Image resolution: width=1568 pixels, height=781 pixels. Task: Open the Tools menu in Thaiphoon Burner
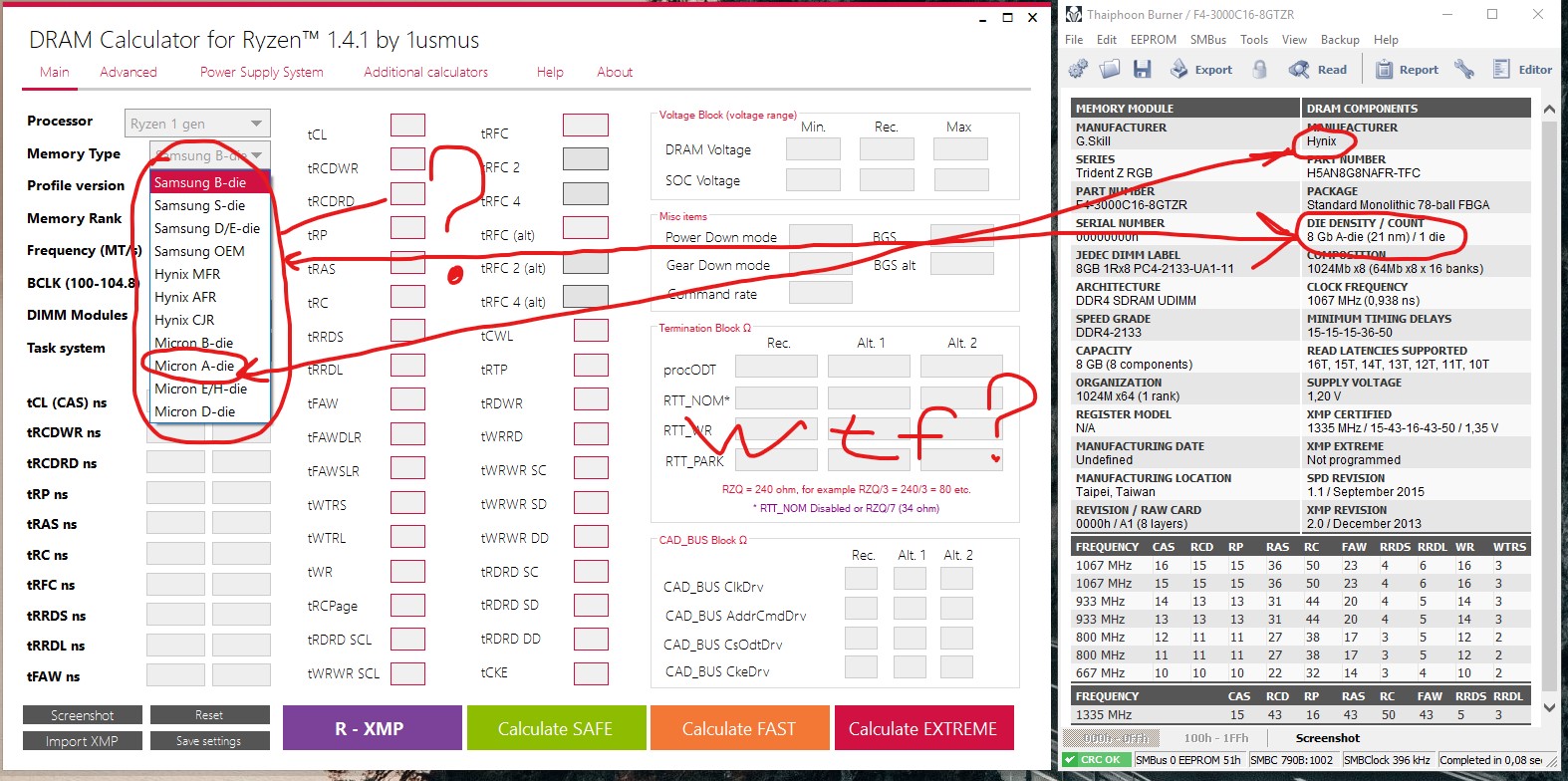pos(1254,40)
